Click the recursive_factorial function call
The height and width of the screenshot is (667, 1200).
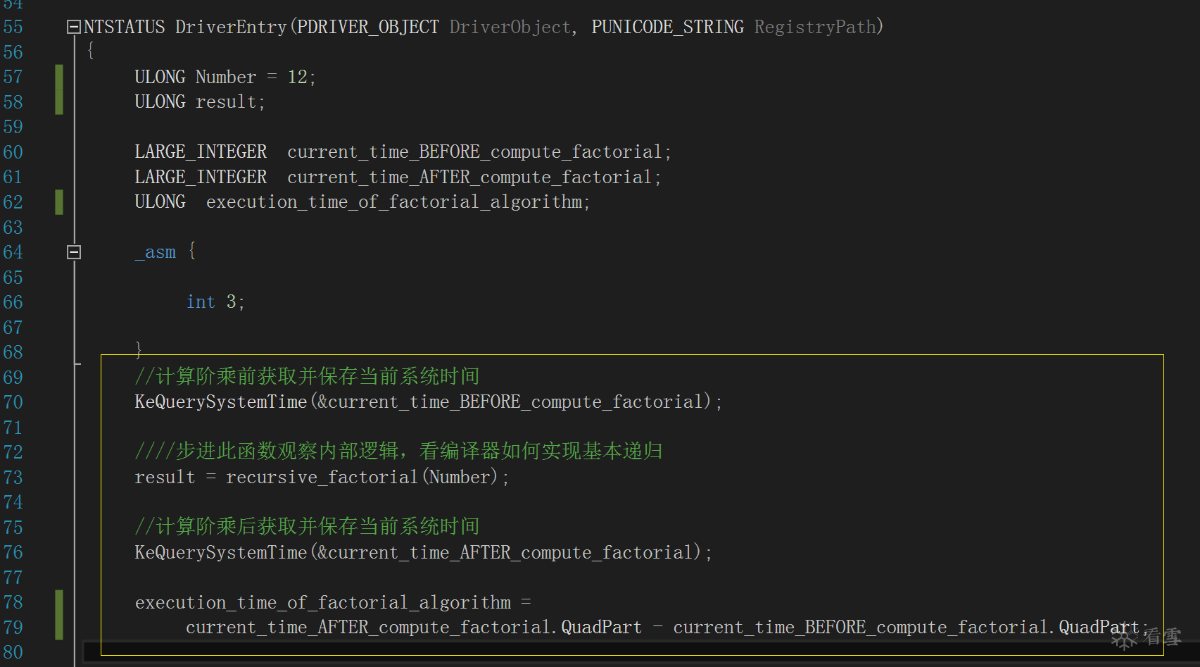tap(322, 477)
